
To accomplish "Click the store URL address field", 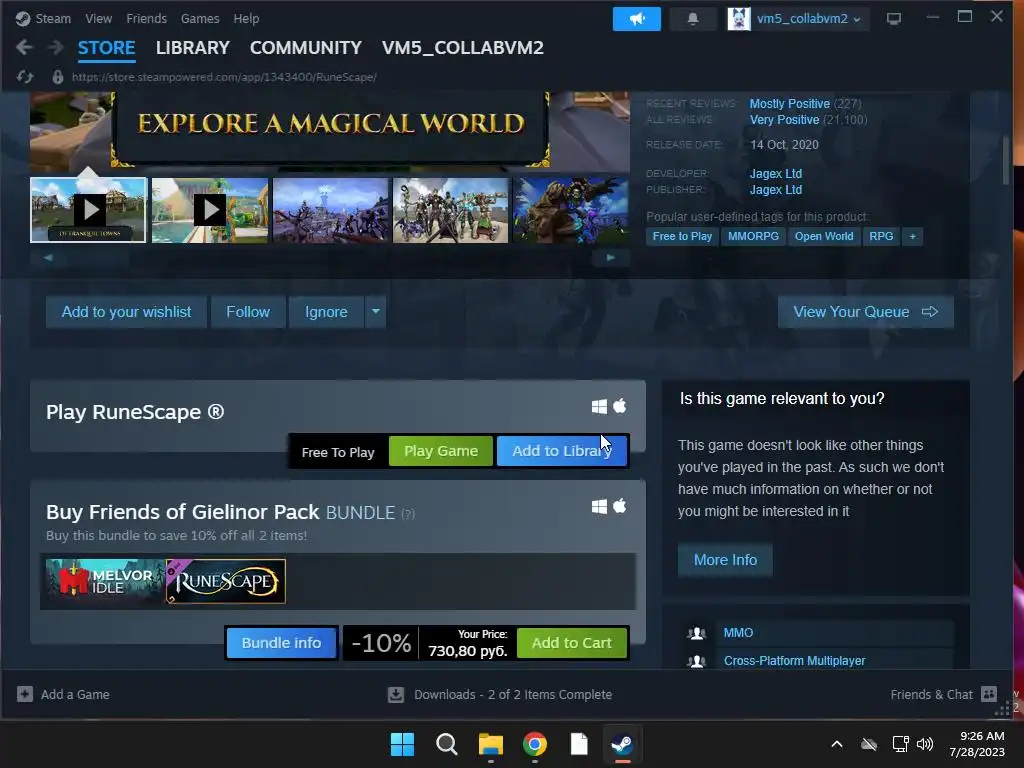I will 224,77.
